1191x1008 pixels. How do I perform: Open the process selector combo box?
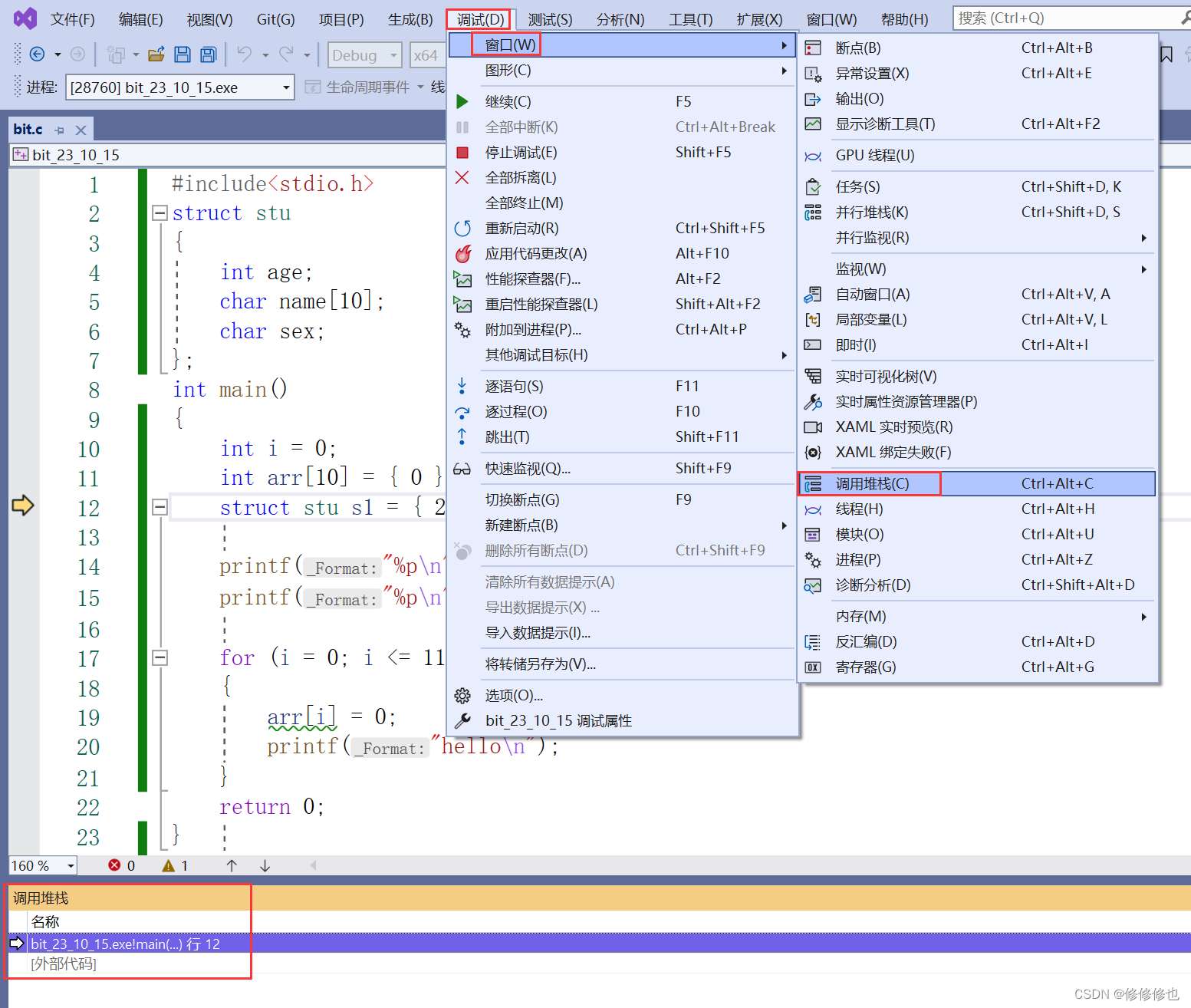coord(286,87)
